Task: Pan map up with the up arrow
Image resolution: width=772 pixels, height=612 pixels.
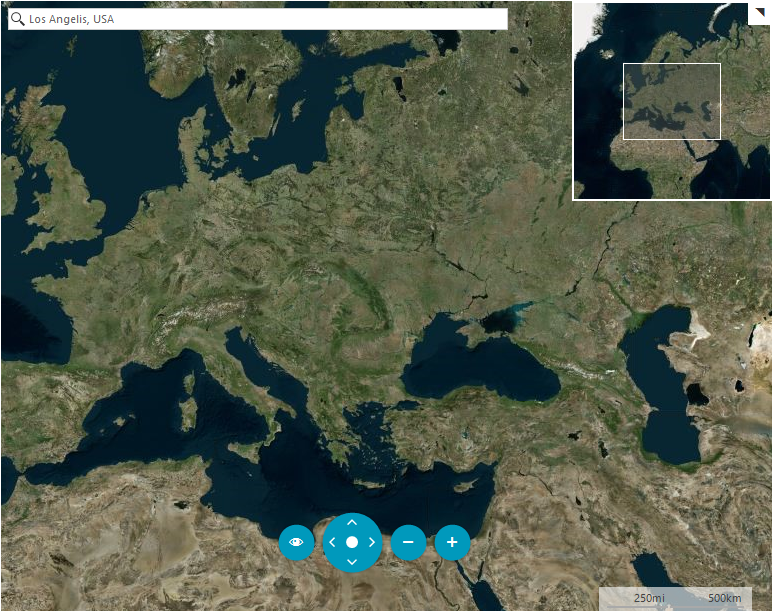Action: coord(352,522)
